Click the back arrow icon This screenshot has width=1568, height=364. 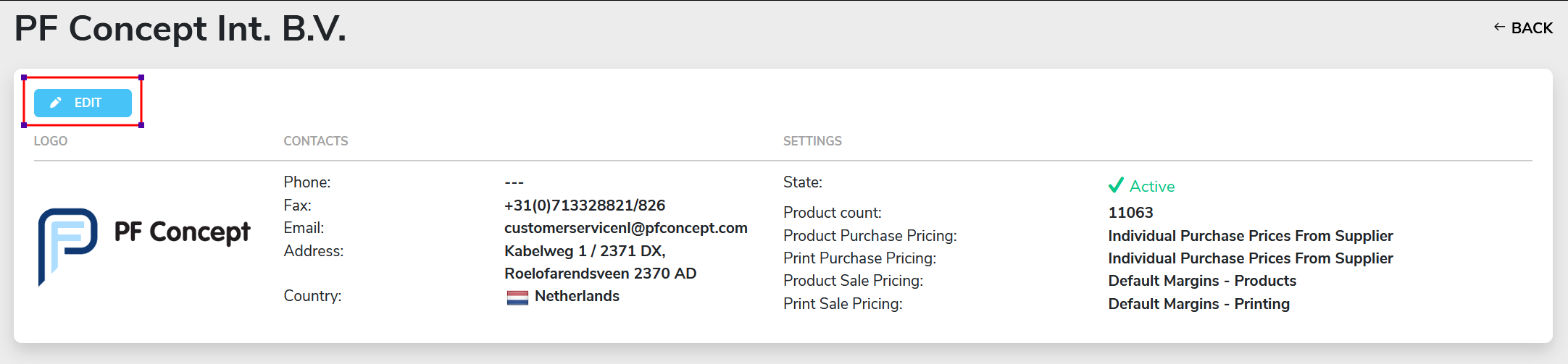coord(1499,27)
